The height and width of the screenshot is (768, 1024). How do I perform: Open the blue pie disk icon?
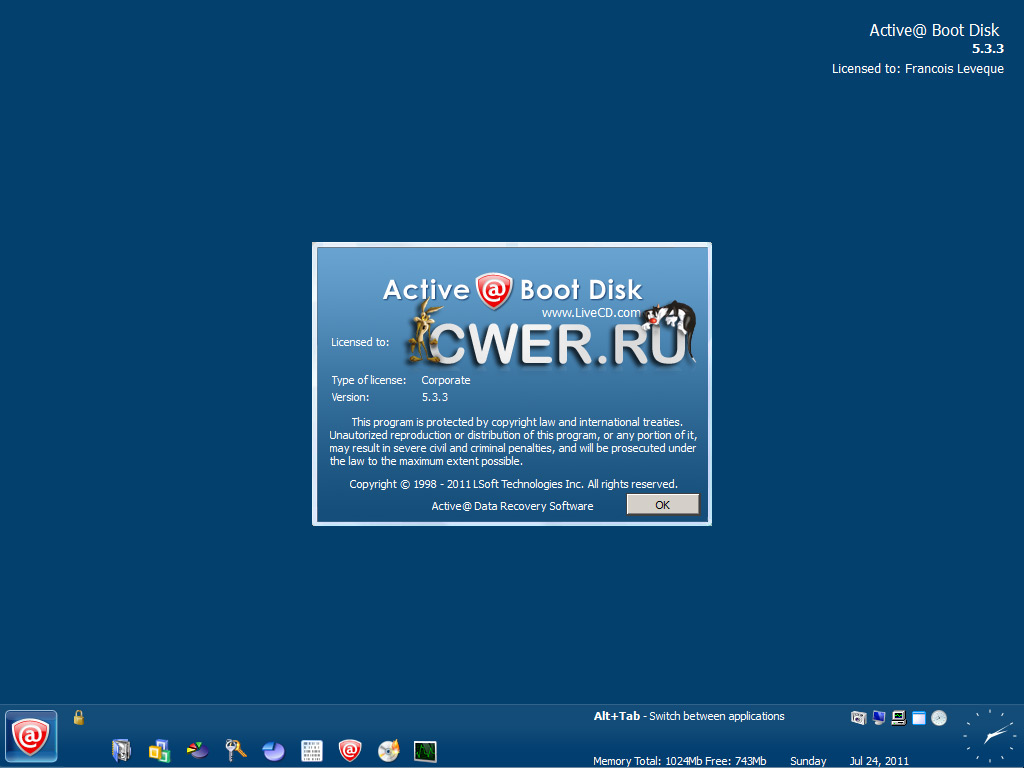(273, 750)
